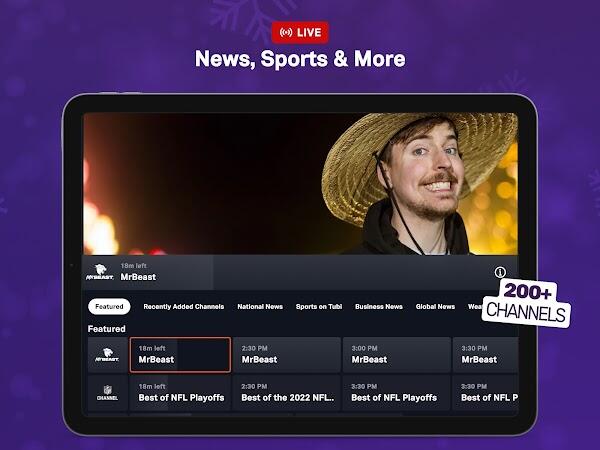Click the MrBeast live video preview

300,184
